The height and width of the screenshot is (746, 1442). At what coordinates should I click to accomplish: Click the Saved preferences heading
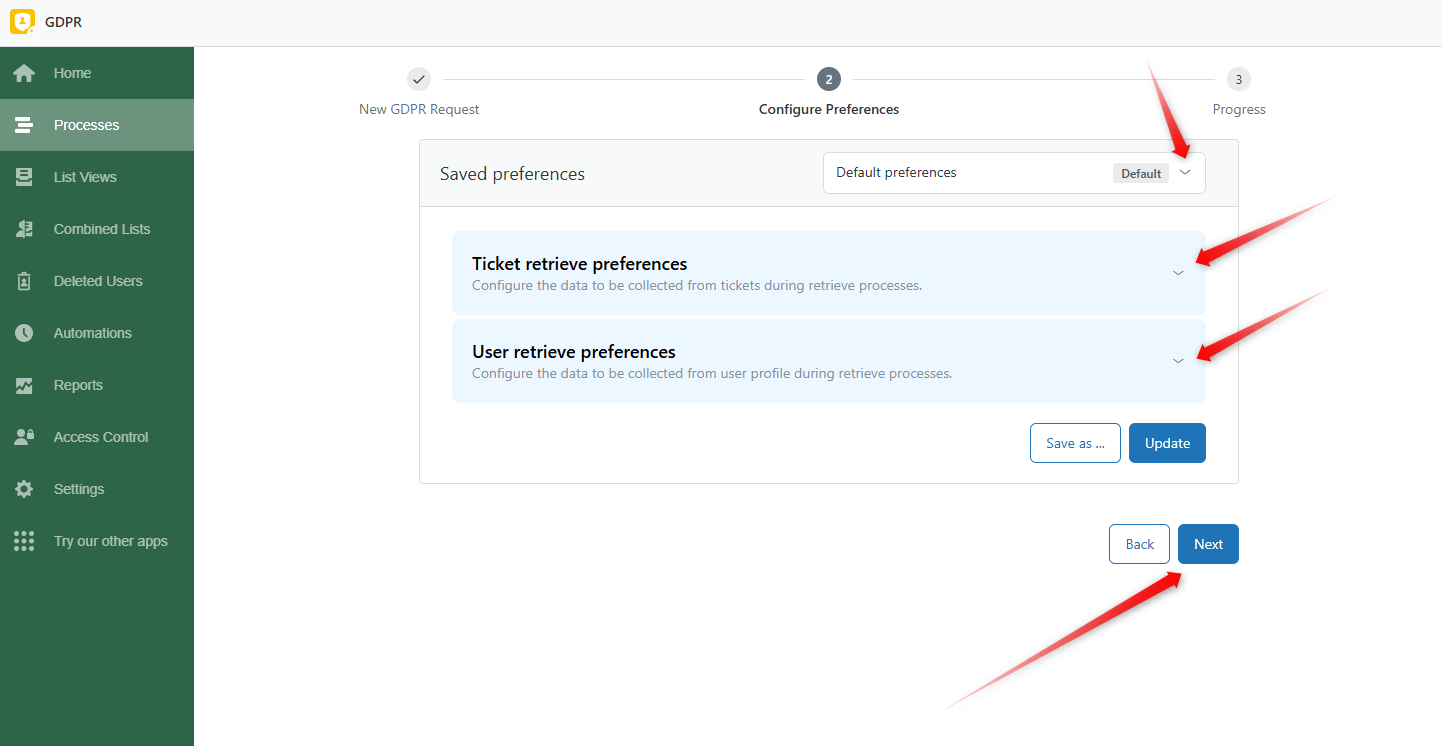(x=512, y=174)
